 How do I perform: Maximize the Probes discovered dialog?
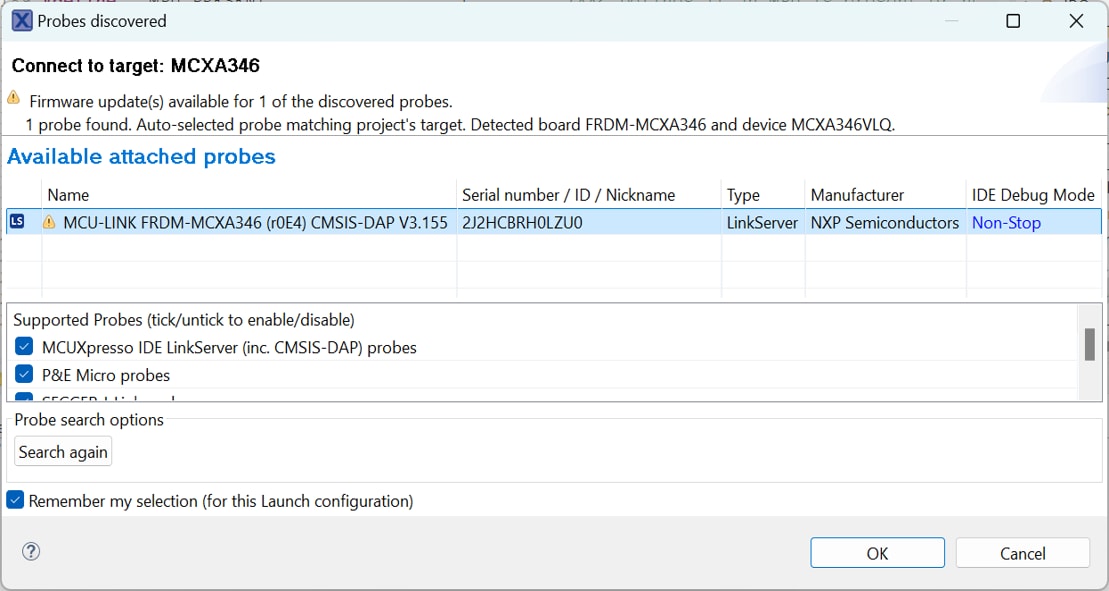tap(1013, 21)
